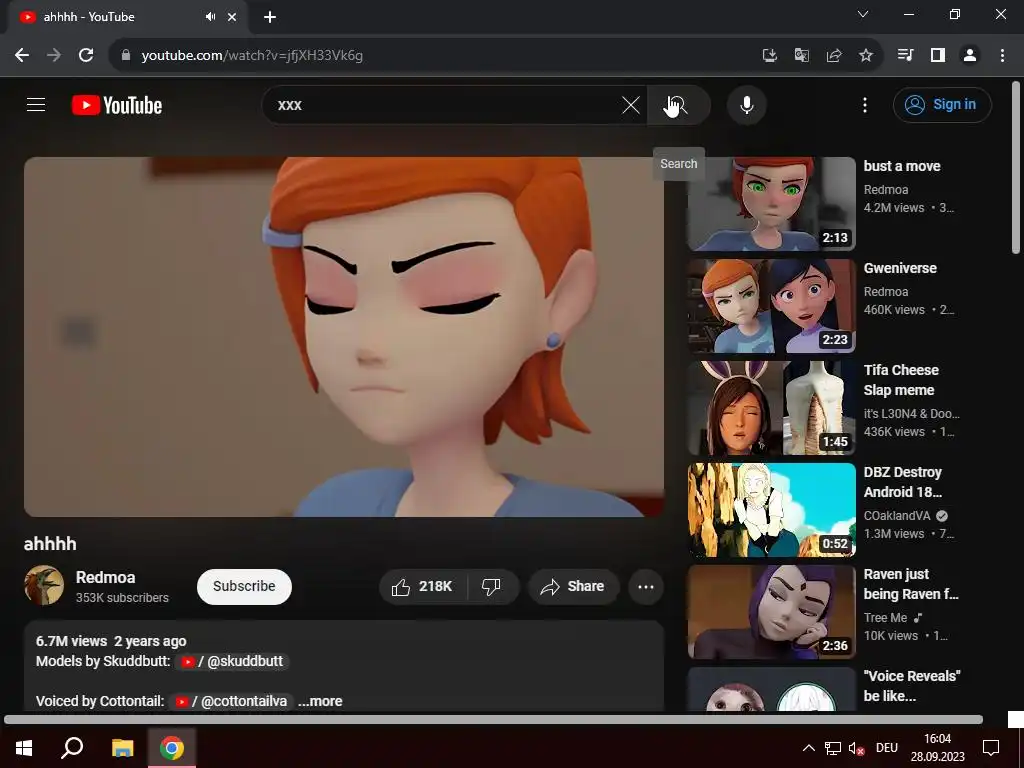This screenshot has width=1024, height=768.
Task: Click the Chrome taskbar icon
Action: [x=172, y=748]
